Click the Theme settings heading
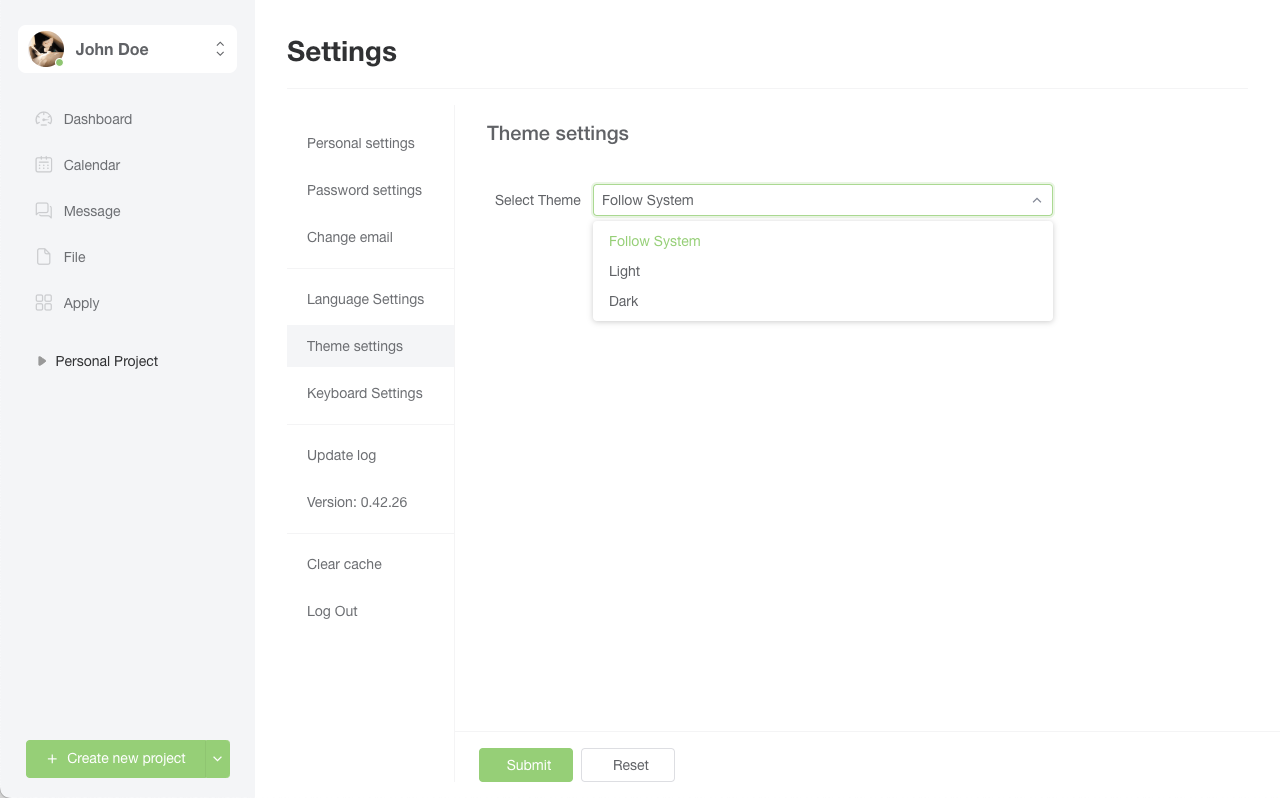This screenshot has width=1280, height=798. point(558,133)
